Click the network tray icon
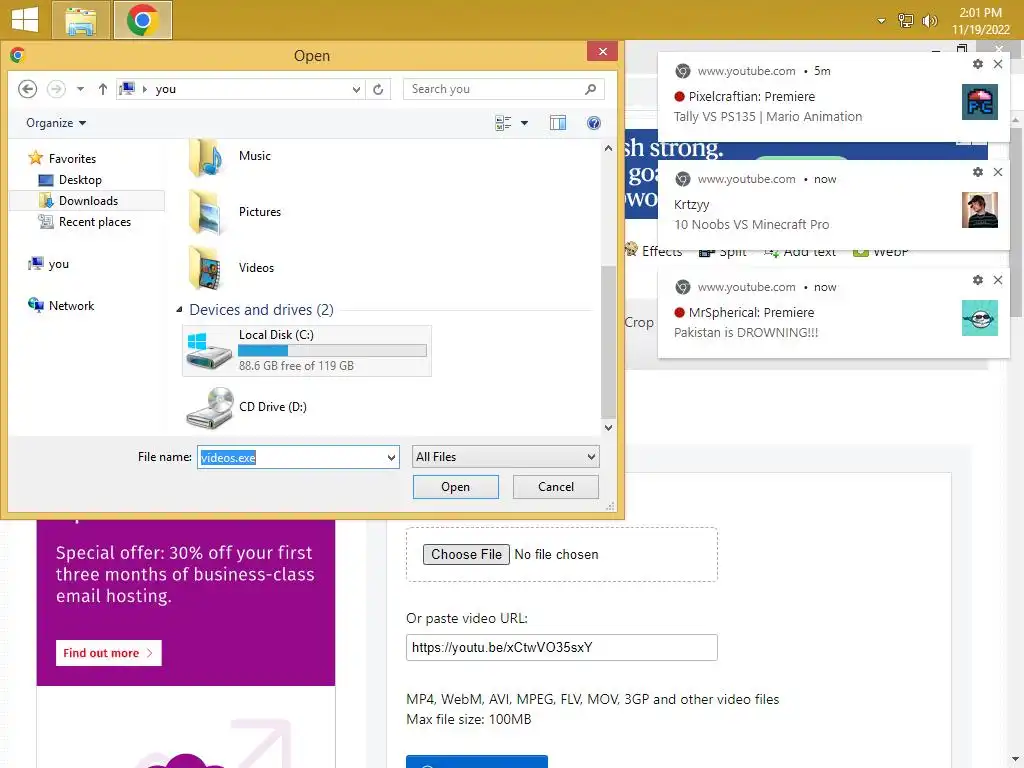Screen dimensions: 1024x768 tap(906, 21)
